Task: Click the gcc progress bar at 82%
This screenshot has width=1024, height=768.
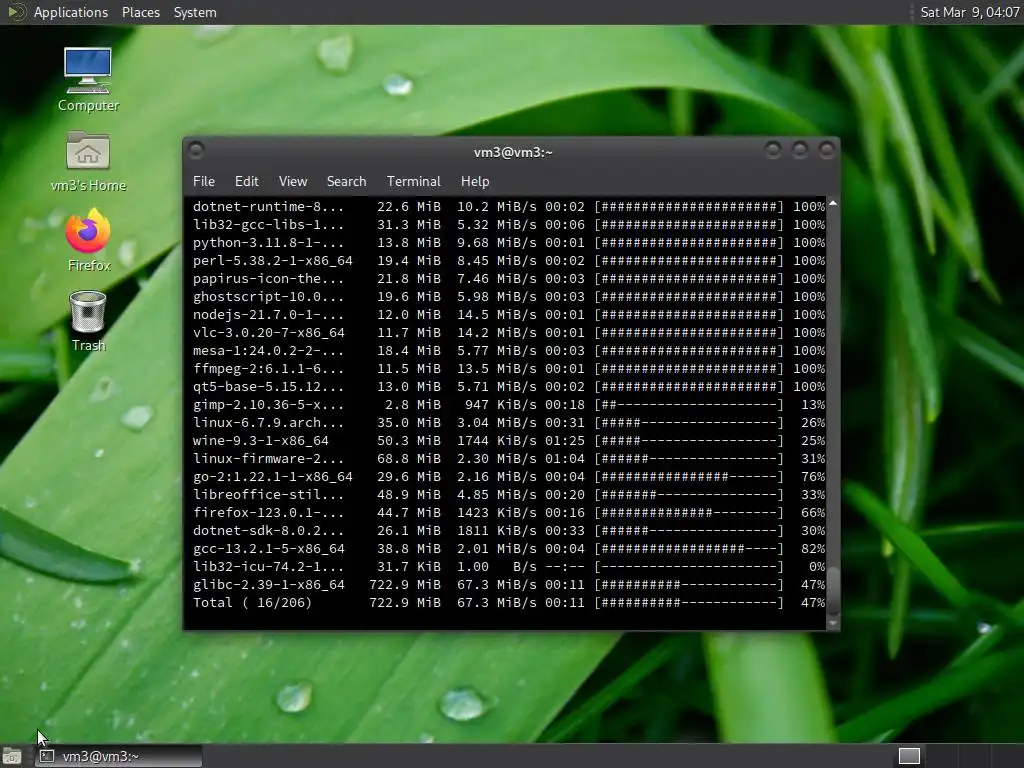Action: coord(689,549)
